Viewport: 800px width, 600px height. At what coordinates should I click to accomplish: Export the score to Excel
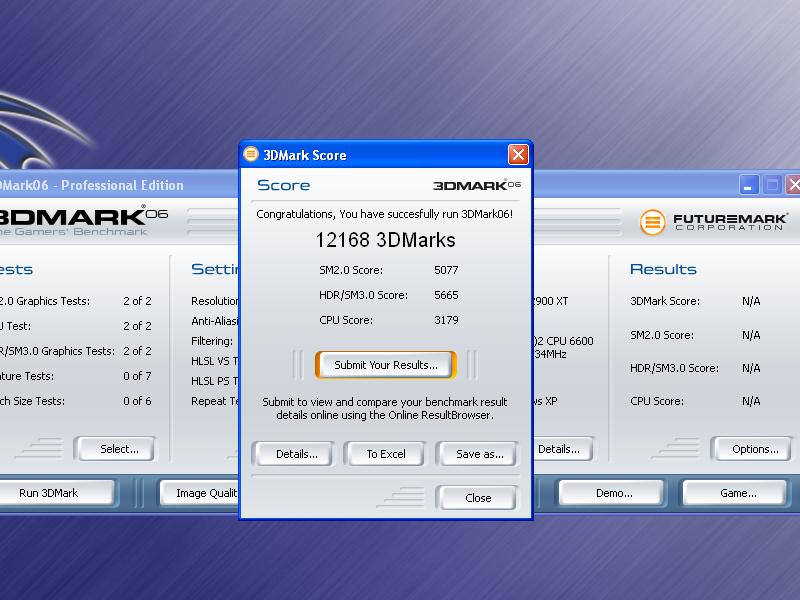point(386,454)
